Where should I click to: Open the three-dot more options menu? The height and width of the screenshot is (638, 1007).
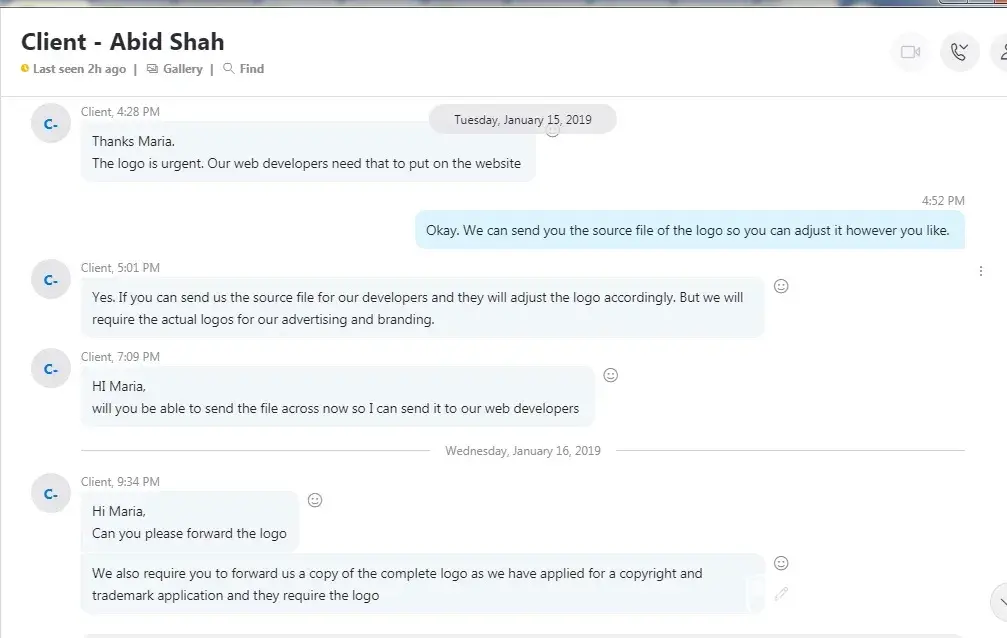click(981, 271)
